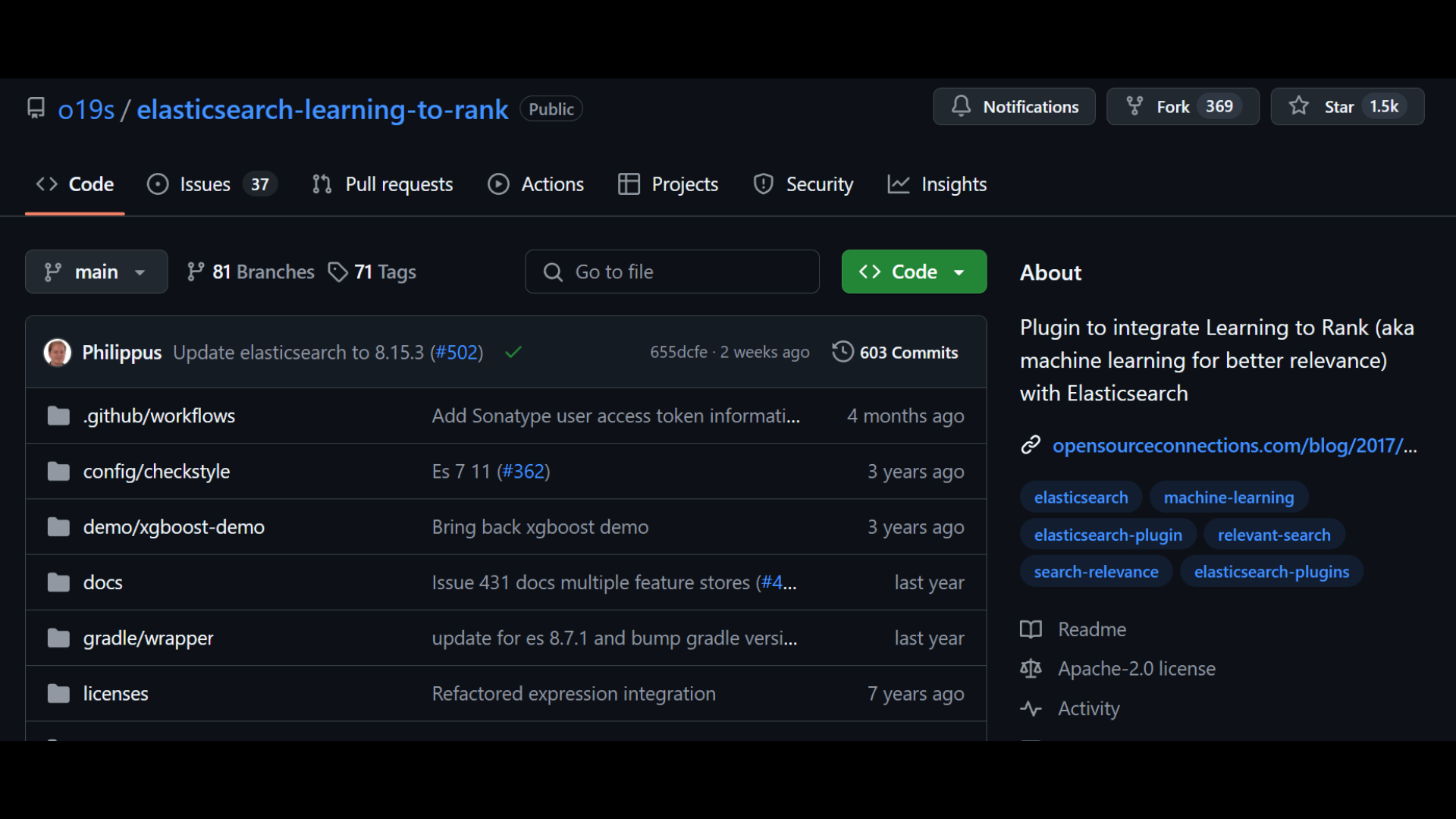Open the main branch dropdown
The width and height of the screenshot is (1456, 819).
[96, 271]
